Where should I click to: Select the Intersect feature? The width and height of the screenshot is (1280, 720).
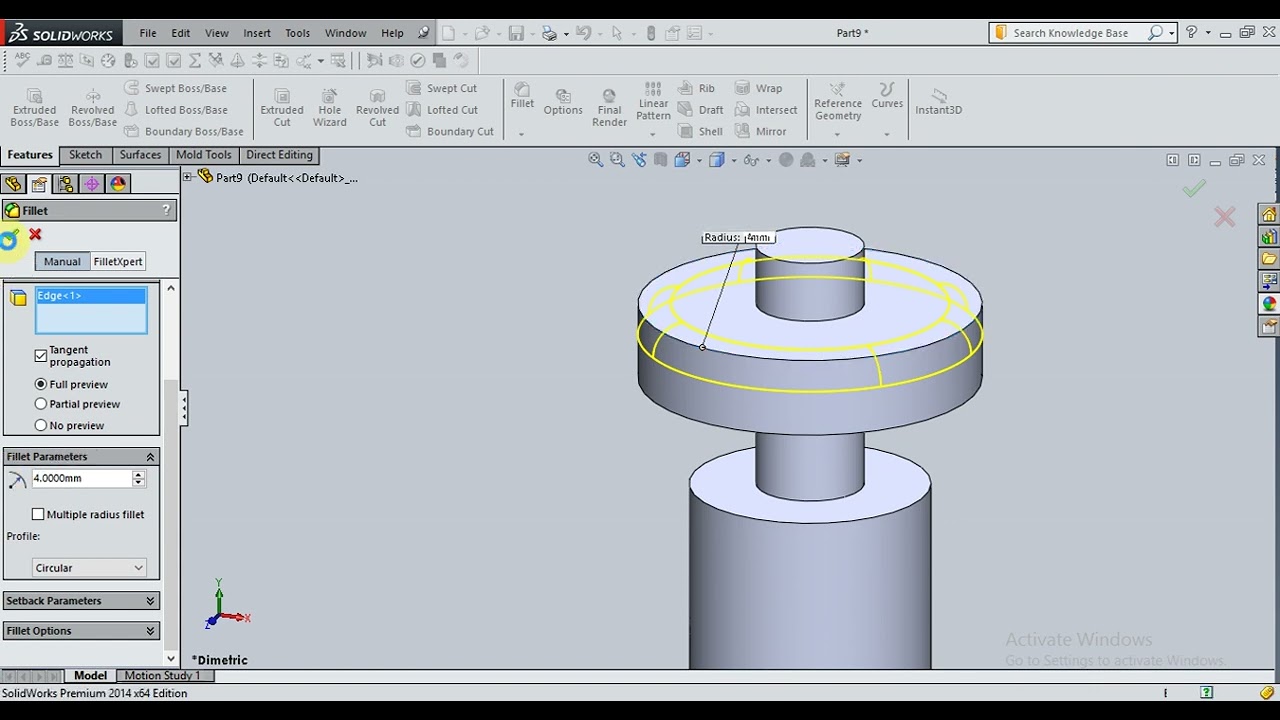pos(766,110)
